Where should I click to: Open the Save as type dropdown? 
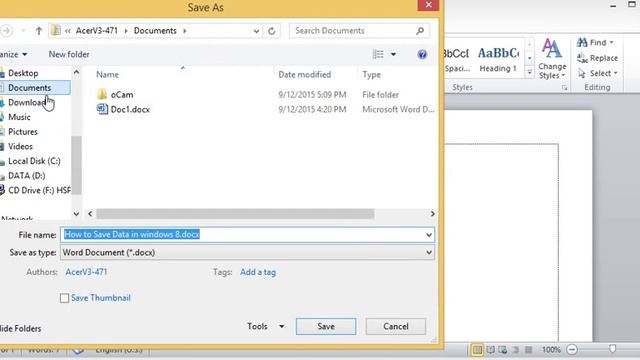click(x=429, y=253)
